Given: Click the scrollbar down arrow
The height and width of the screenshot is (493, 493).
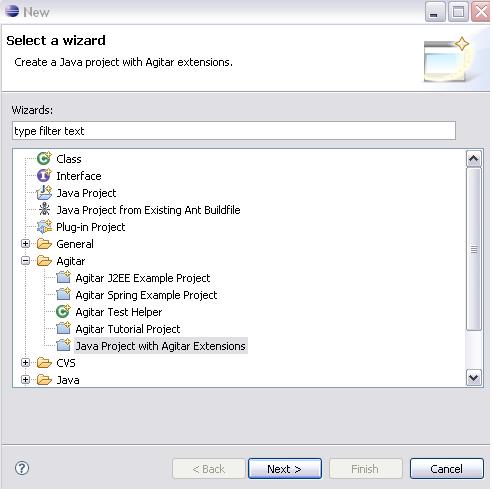Looking at the screenshot, I should pos(474,378).
